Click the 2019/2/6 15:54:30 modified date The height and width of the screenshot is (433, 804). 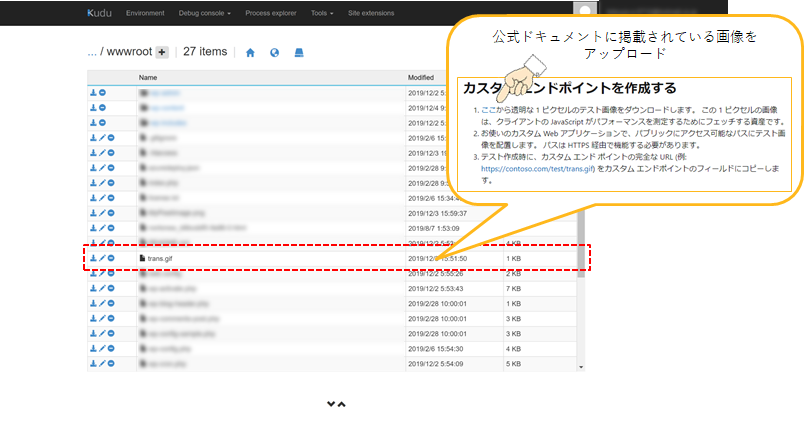click(x=435, y=349)
